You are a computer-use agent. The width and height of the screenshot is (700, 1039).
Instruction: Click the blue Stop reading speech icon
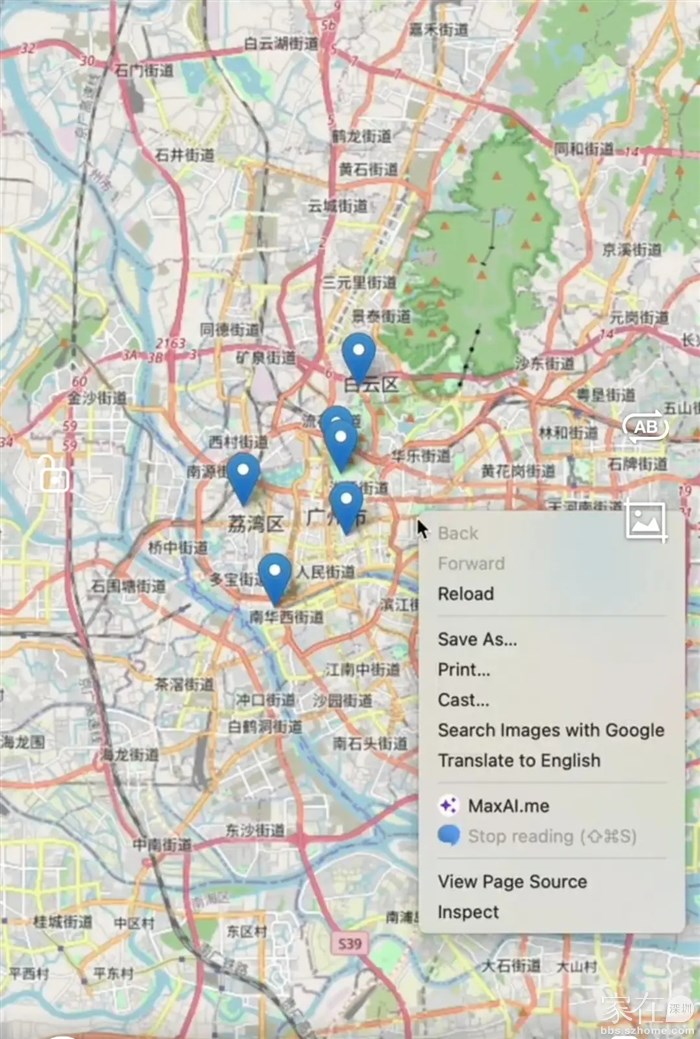(449, 836)
